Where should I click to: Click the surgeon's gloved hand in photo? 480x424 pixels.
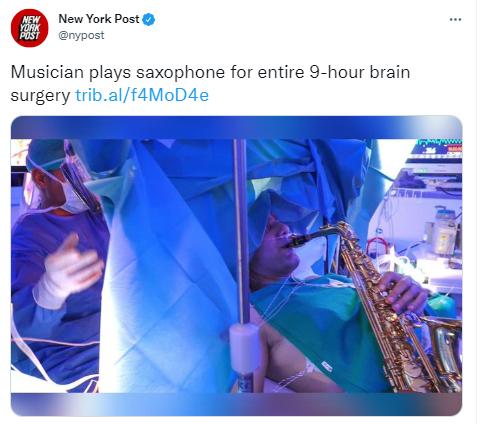tap(67, 270)
